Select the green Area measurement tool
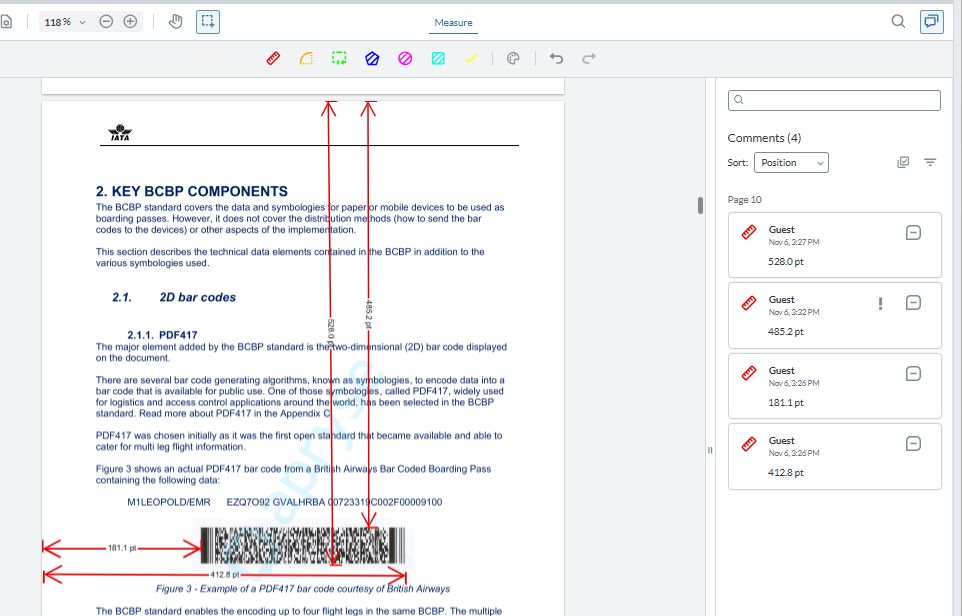Viewport: 962px width, 616px height. (338, 58)
